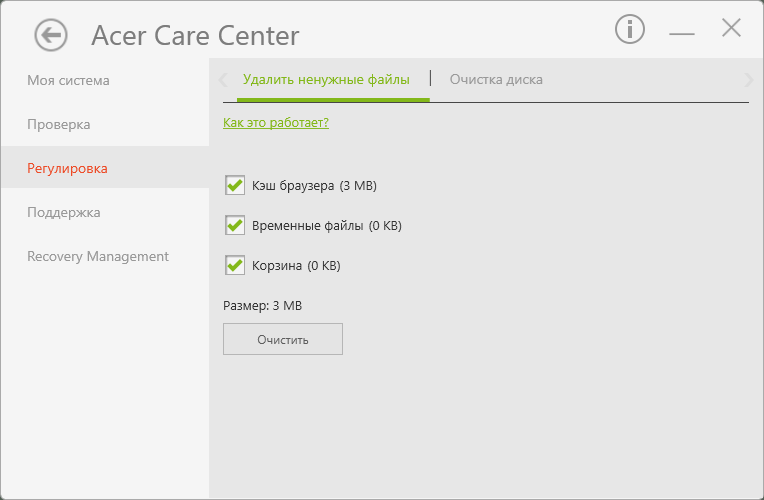Click the back arrow icon
Screen dimensions: 764x500
(x=50, y=35)
